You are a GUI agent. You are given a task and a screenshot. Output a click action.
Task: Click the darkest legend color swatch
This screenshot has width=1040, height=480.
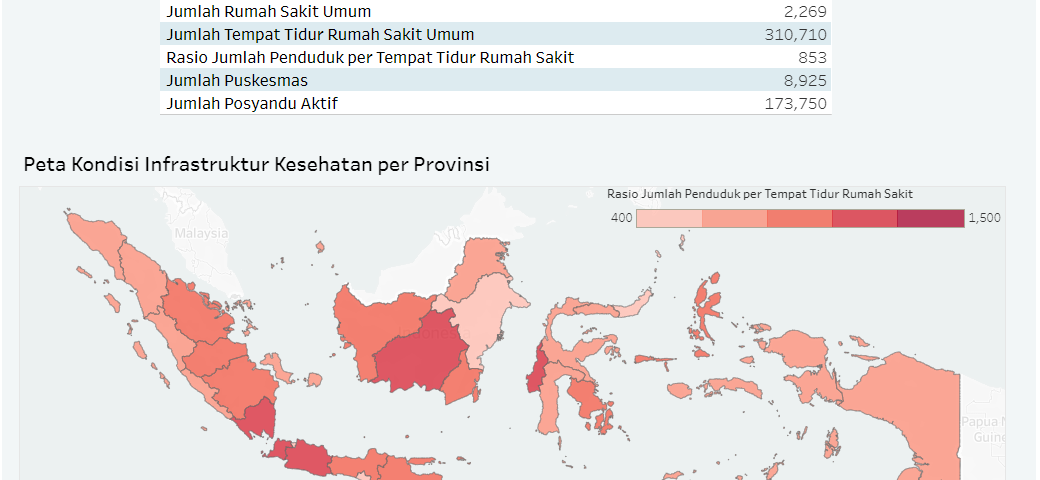(931, 219)
